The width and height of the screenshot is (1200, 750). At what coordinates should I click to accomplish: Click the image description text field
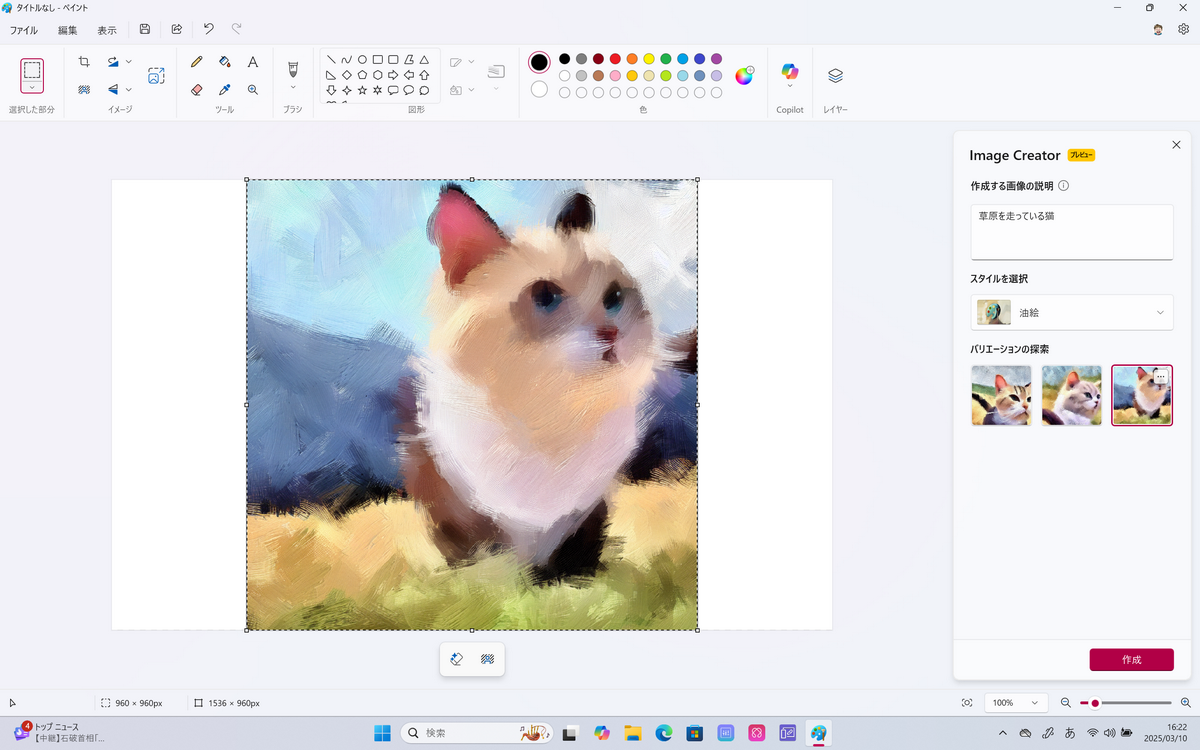pyautogui.click(x=1072, y=232)
